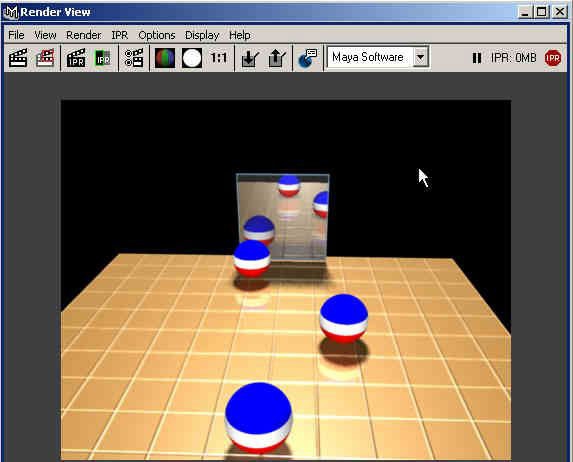Click the Redo previous render clapboard icon
This screenshot has height=462, width=573.
point(18,58)
